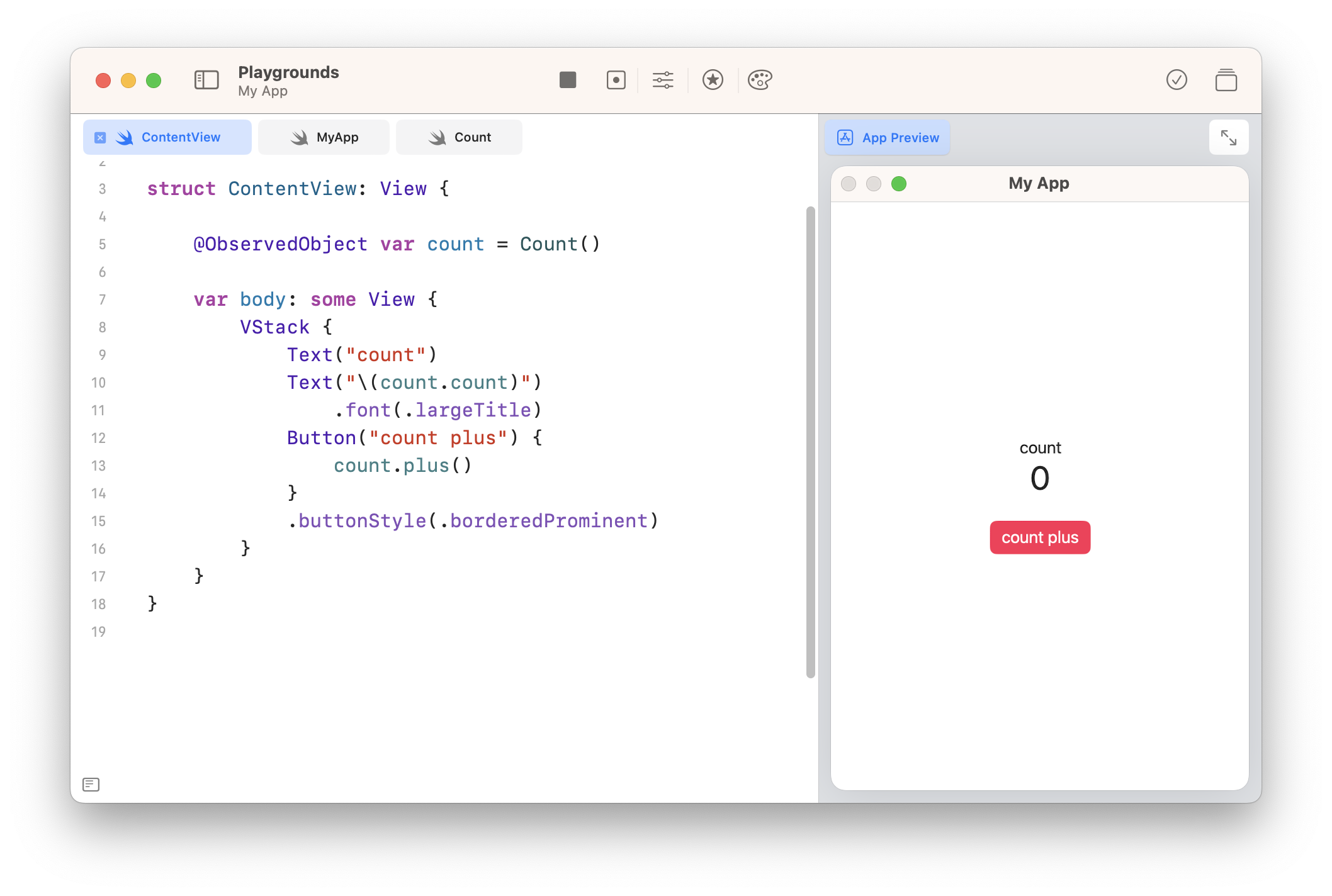The image size is (1332, 896).
Task: Open the starred snippets library icon
Action: pyautogui.click(x=713, y=80)
